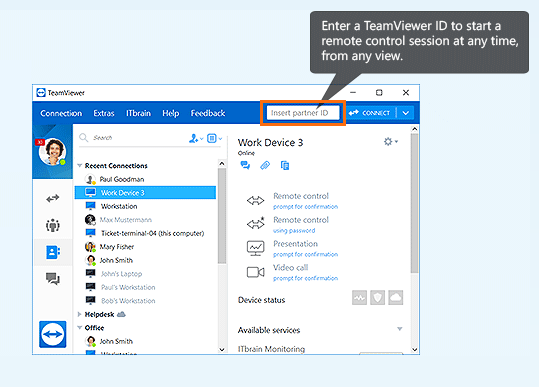539x387 pixels.
Task: Collapse the Office group
Action: [x=79, y=328]
